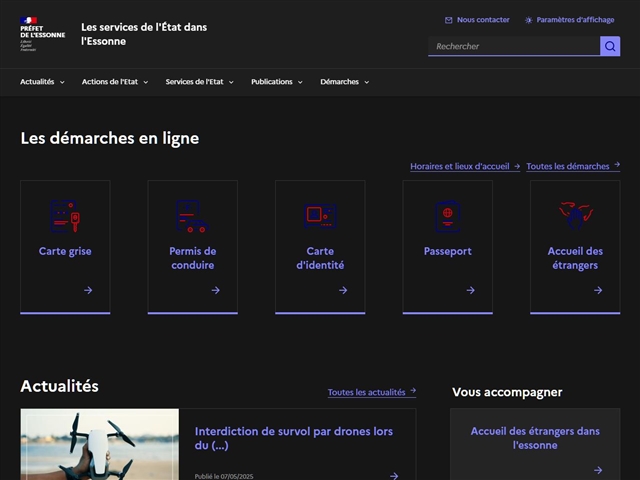Open the Interdiction de survol par drones article
640x480 pixels.
[x=294, y=438]
